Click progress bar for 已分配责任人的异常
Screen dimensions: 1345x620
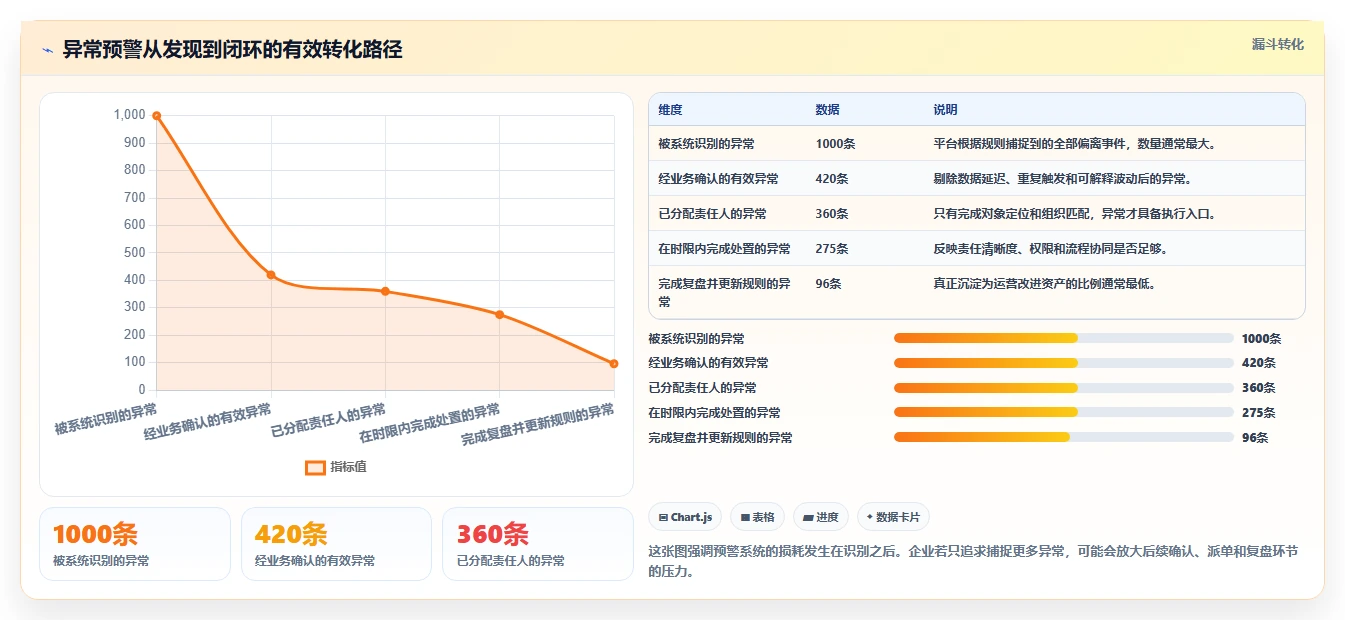click(x=1064, y=388)
